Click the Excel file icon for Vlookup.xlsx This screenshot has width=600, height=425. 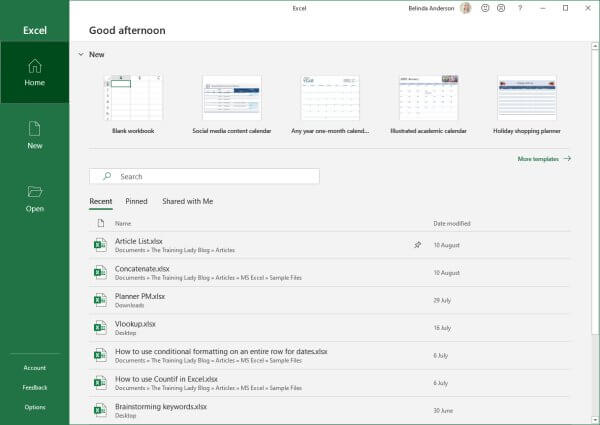pyautogui.click(x=100, y=327)
